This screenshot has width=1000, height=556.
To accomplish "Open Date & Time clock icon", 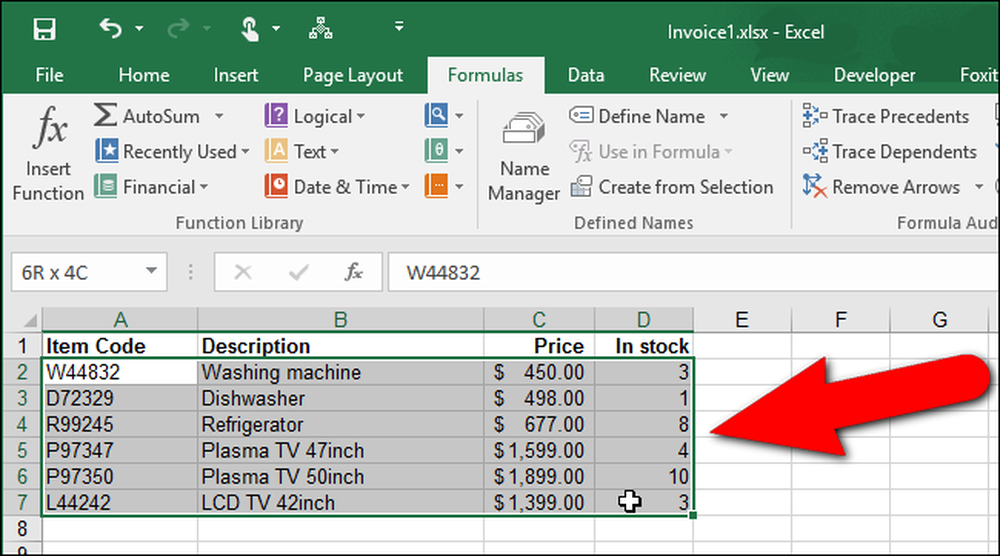I will (x=276, y=186).
